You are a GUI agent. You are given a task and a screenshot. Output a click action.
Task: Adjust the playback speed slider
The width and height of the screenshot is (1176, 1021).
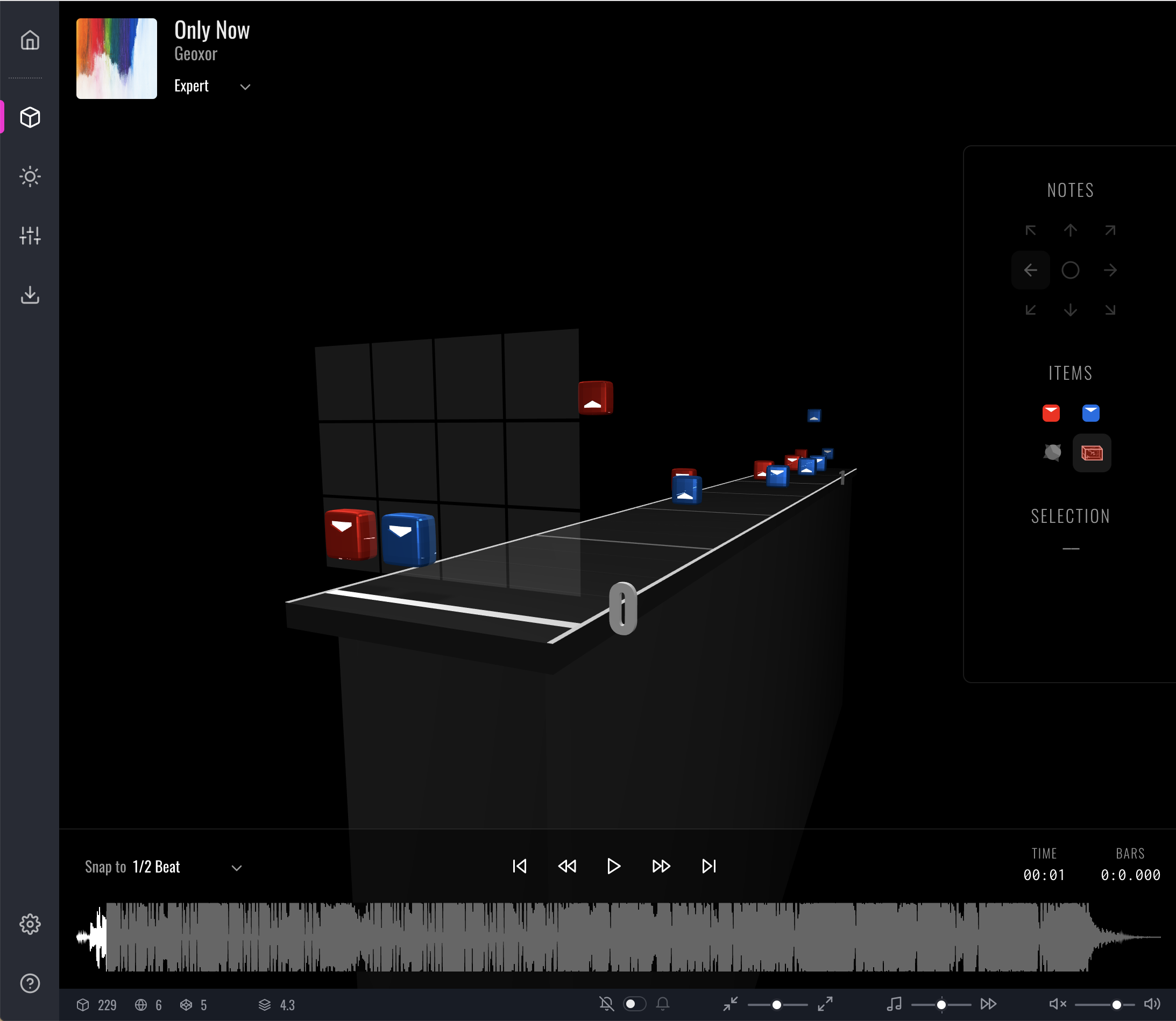pyautogui.click(x=941, y=1004)
